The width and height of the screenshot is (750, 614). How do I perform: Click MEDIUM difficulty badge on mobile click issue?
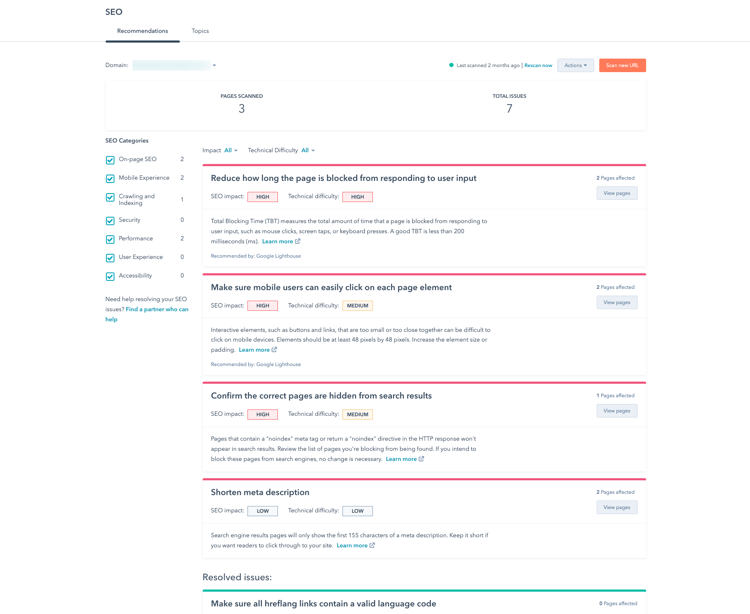point(357,306)
